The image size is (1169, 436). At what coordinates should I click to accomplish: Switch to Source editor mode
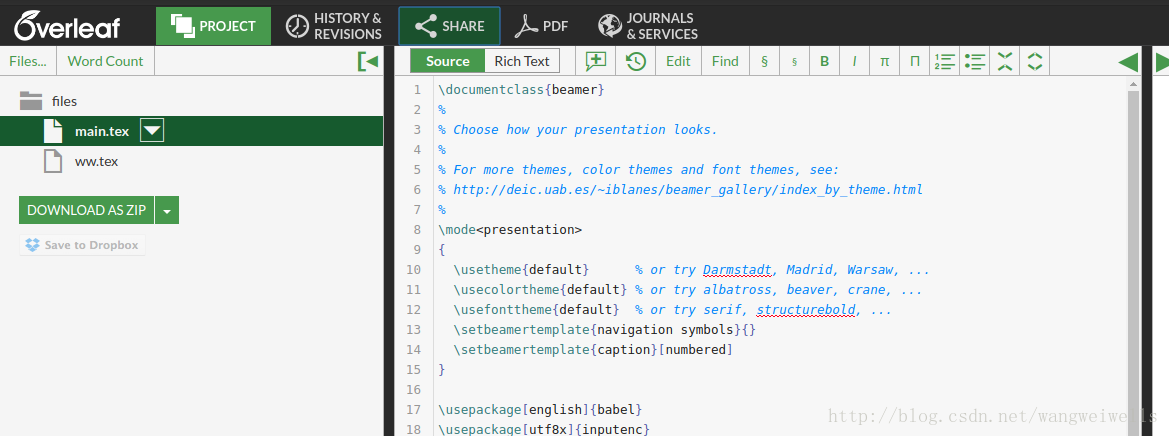pos(447,61)
